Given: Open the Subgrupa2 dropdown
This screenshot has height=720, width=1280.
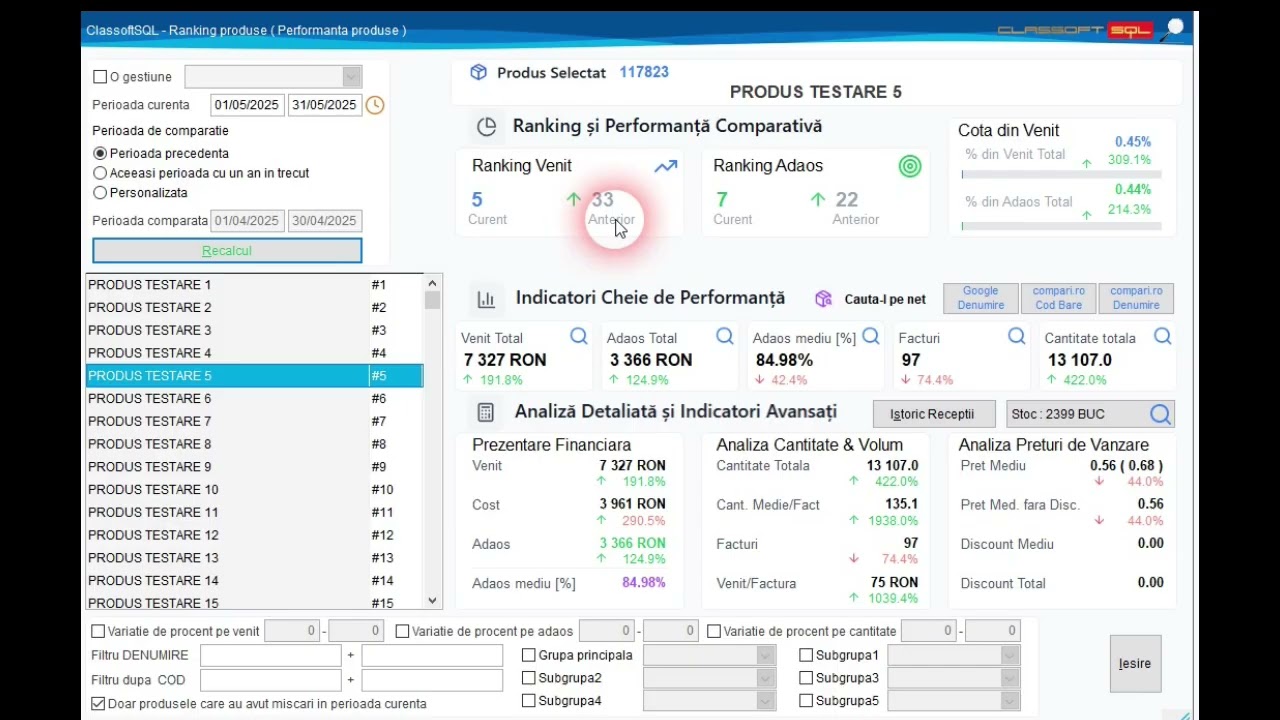Looking at the screenshot, I should [x=766, y=678].
